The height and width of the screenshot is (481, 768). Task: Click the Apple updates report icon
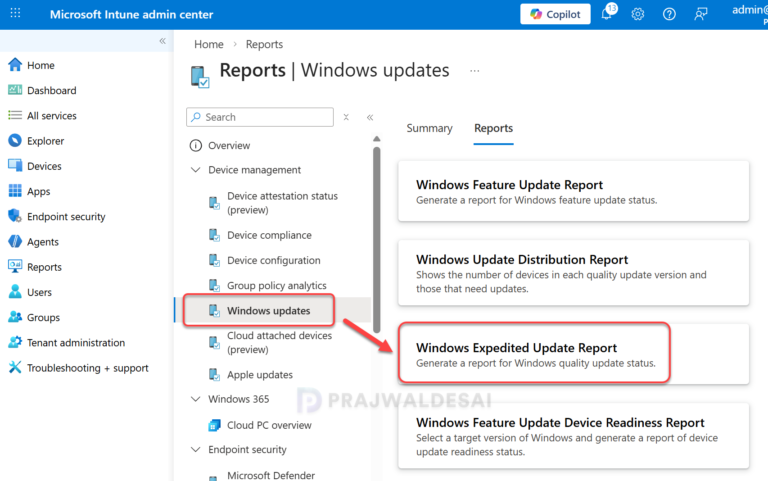(x=214, y=375)
